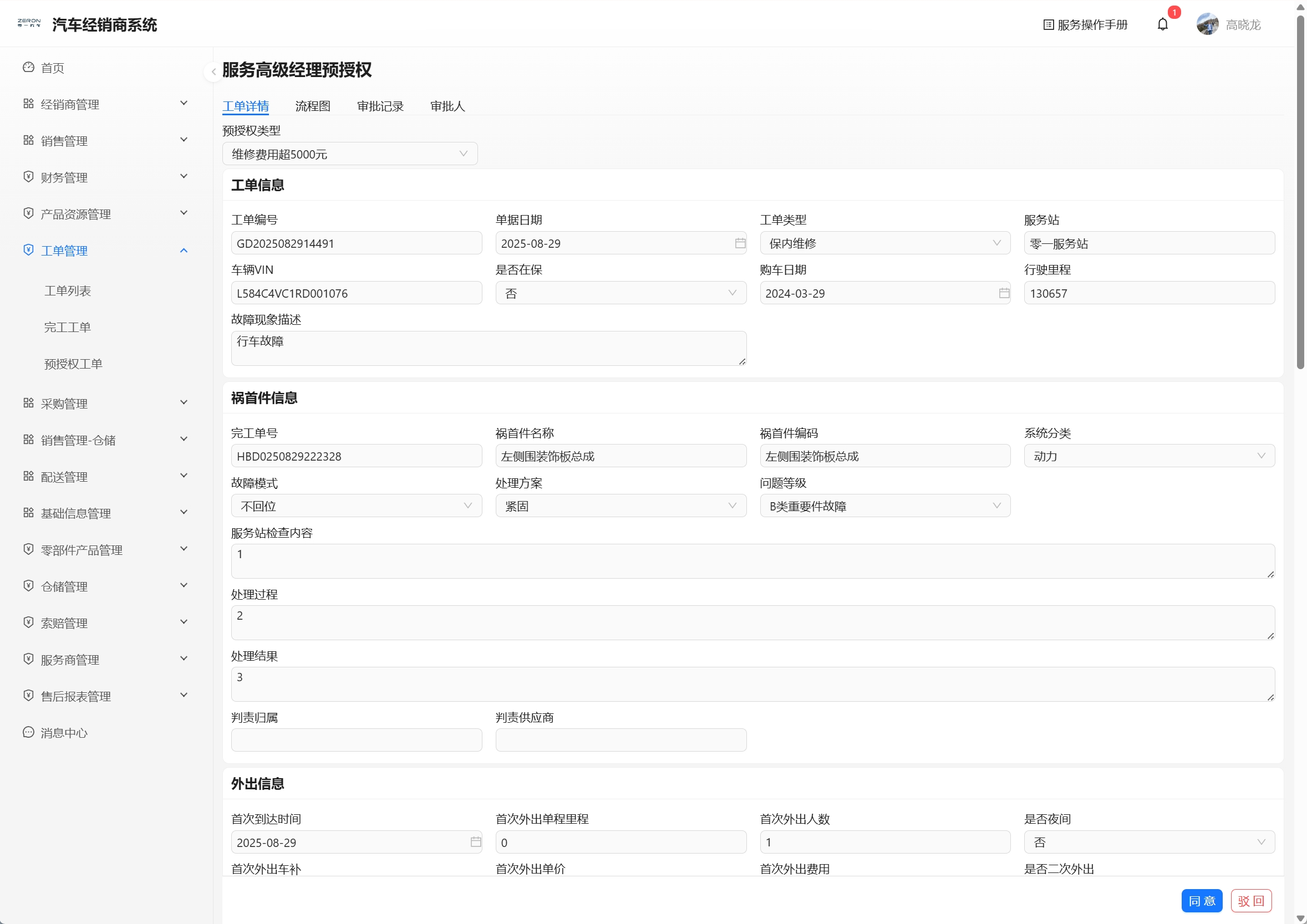Screen dimensions: 1307x924
Task: Click the user avatar picture
Action: click(x=1207, y=24)
